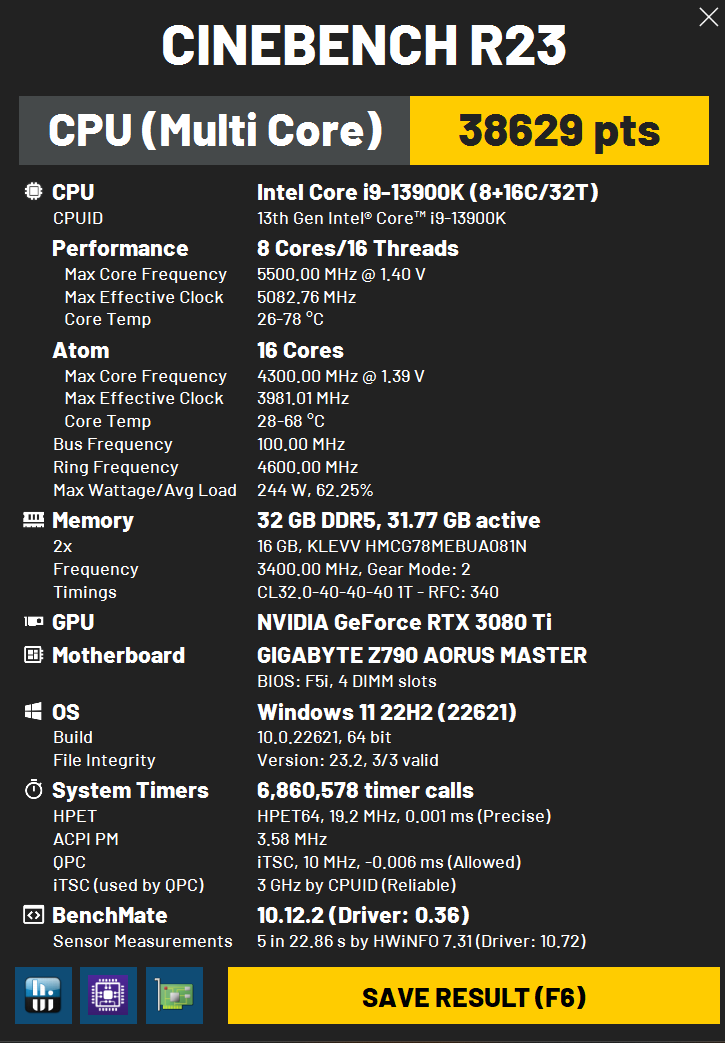Click the RAM stick icon next to Memory
Screen dimensions: 725x1043
[33, 520]
